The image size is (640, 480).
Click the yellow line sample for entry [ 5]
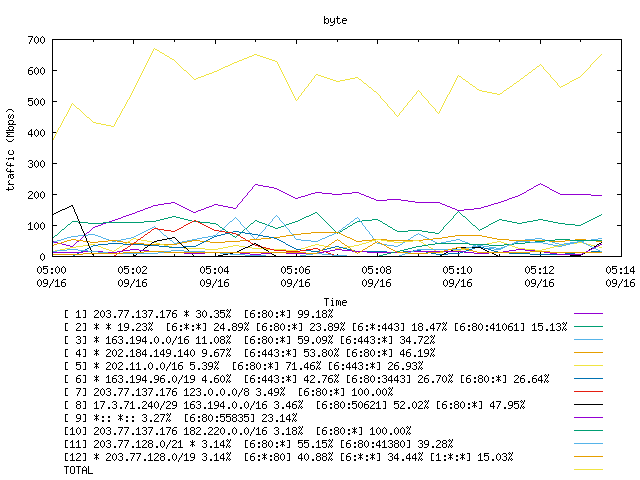point(588,366)
